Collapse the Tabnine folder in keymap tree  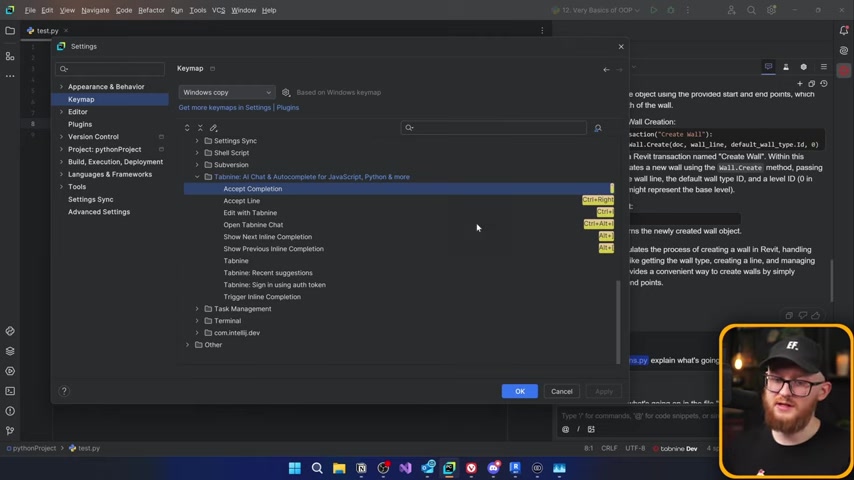tap(197, 177)
